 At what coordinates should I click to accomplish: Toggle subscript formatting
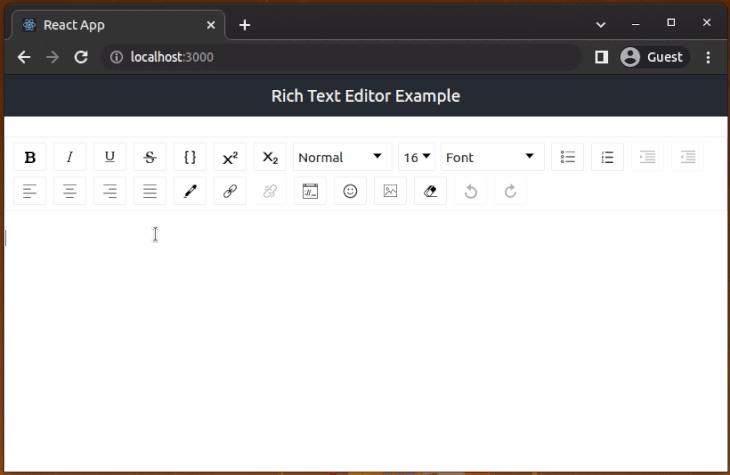270,157
